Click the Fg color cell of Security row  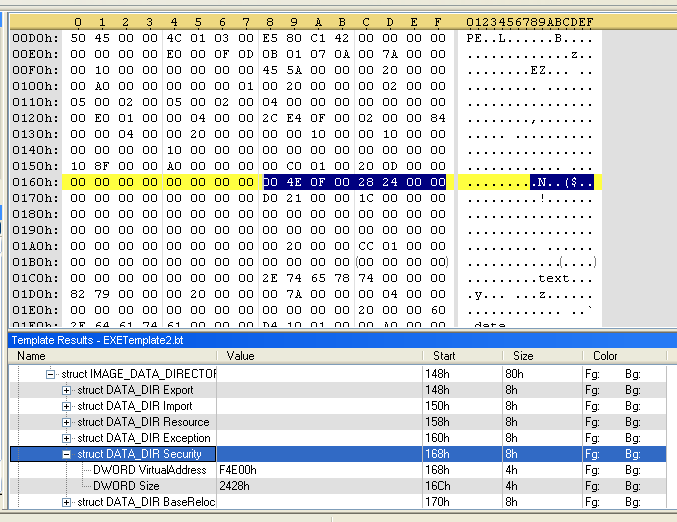click(594, 454)
